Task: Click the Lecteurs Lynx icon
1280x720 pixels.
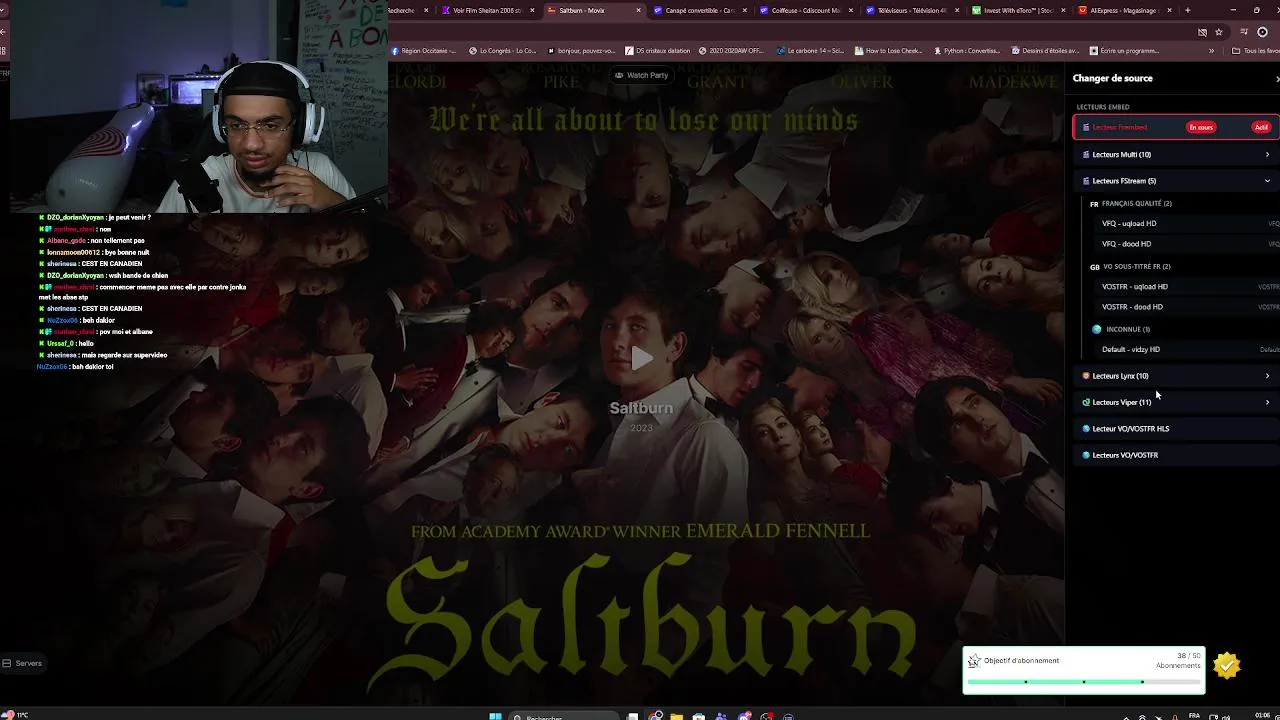Action: (1086, 376)
